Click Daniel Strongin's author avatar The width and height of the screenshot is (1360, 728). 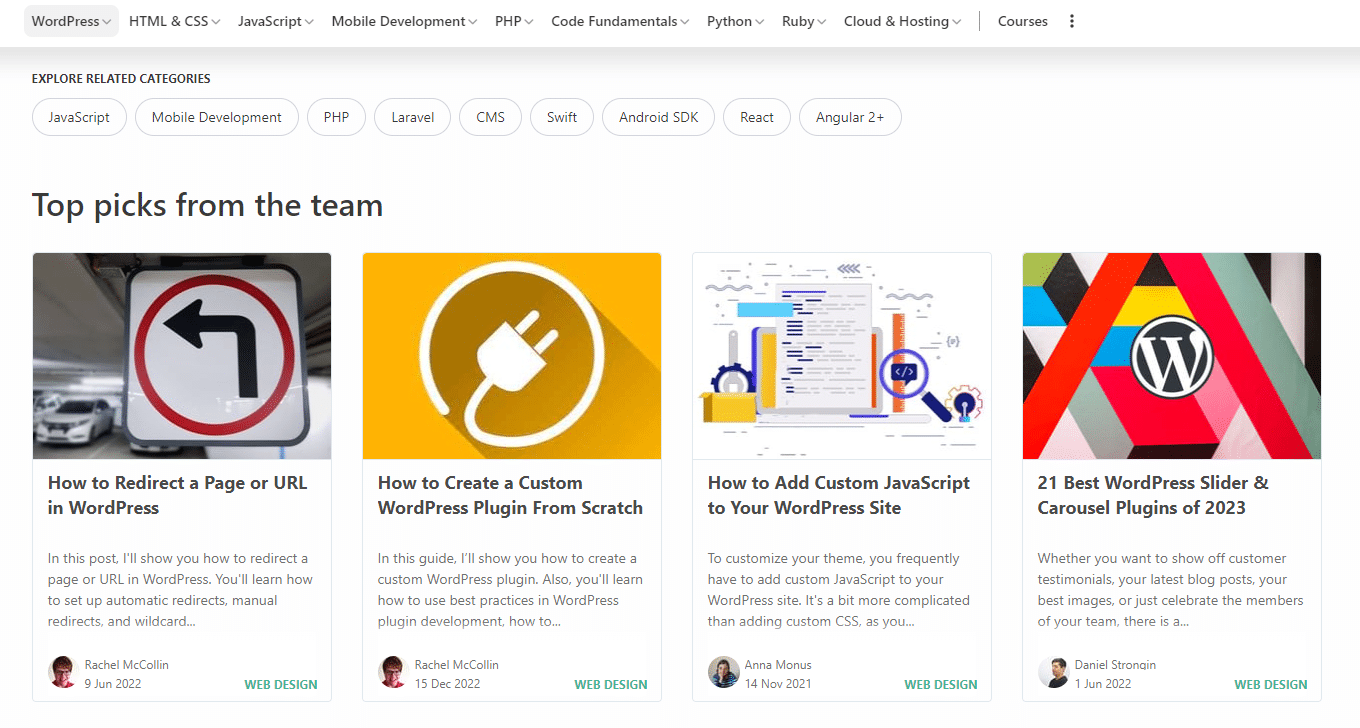[x=1053, y=672]
